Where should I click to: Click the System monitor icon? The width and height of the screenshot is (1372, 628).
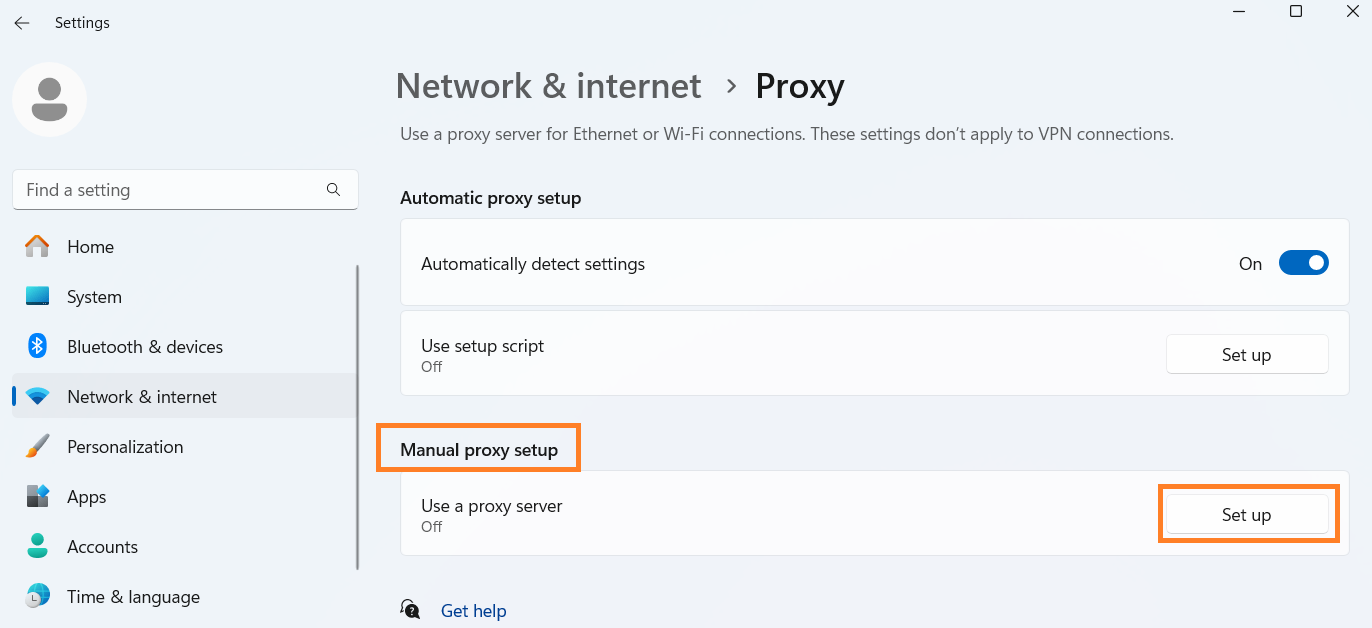(x=37, y=297)
